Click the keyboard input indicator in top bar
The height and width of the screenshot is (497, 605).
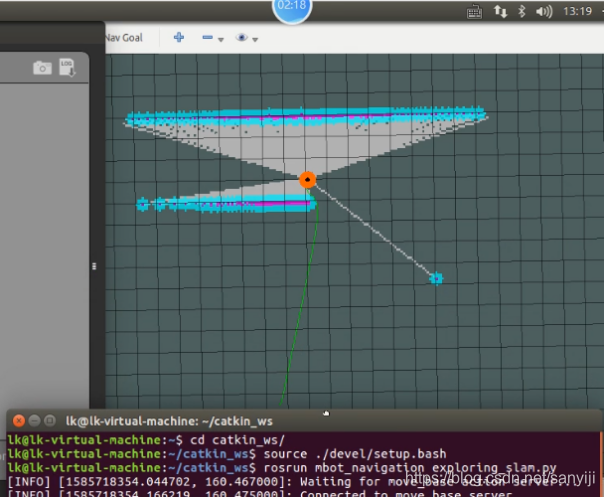[474, 12]
